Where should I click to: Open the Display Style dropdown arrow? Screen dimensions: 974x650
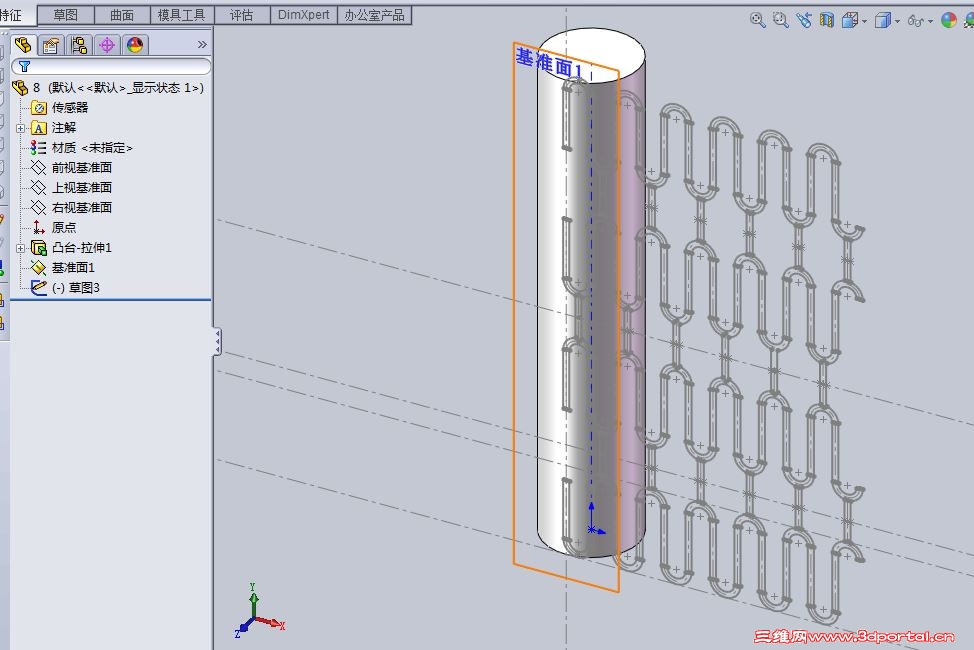click(898, 22)
